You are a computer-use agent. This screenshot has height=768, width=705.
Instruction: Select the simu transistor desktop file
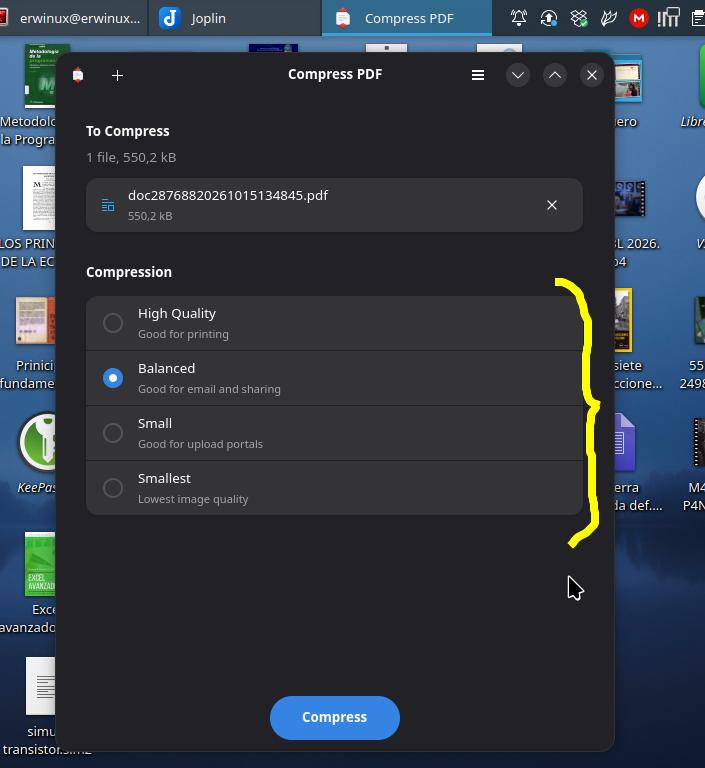tap(41, 686)
